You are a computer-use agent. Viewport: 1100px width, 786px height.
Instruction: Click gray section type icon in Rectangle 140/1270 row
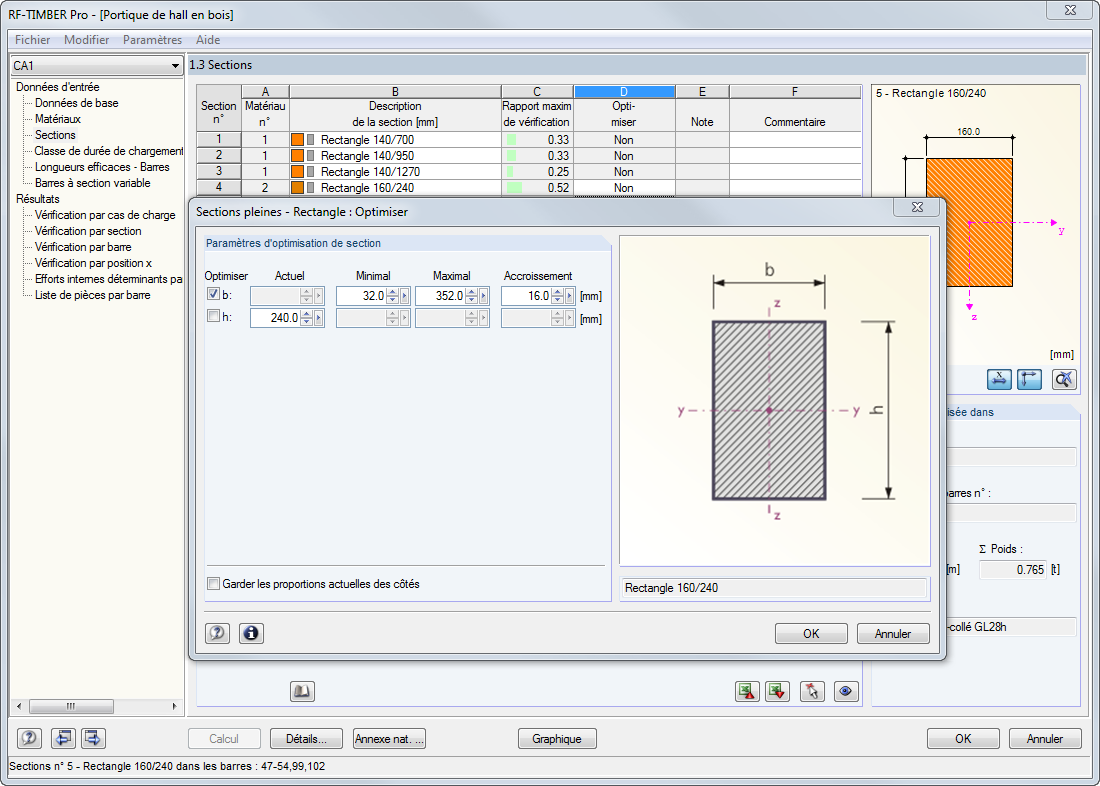(310, 172)
